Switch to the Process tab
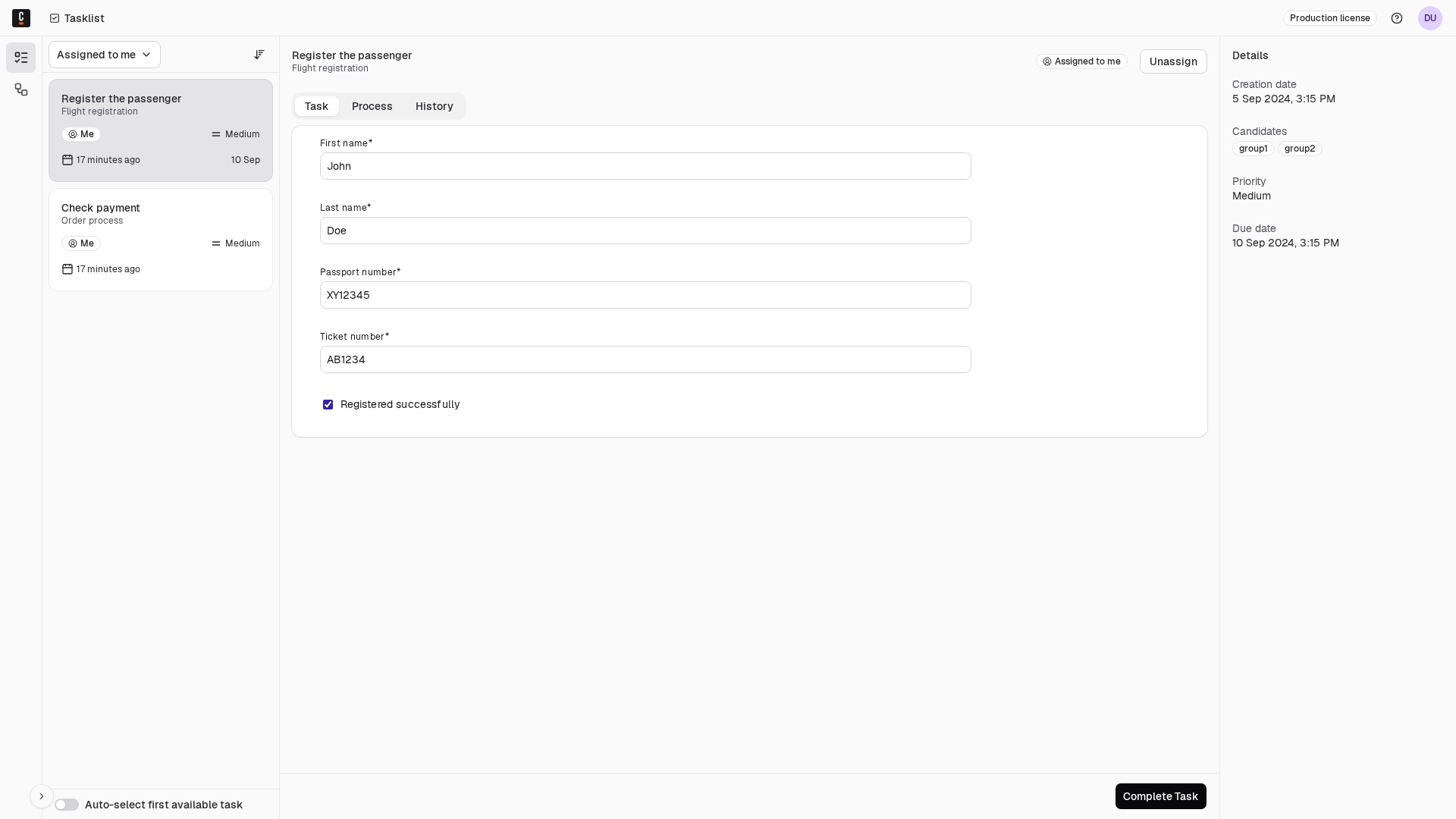1456x819 pixels. point(372,106)
